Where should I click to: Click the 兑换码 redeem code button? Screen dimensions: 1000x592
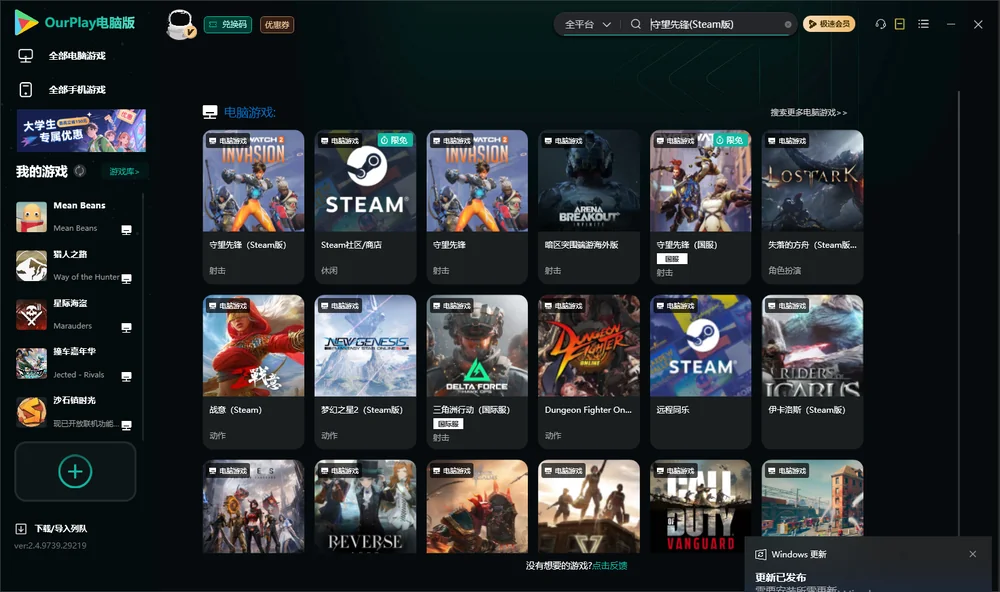coord(228,24)
